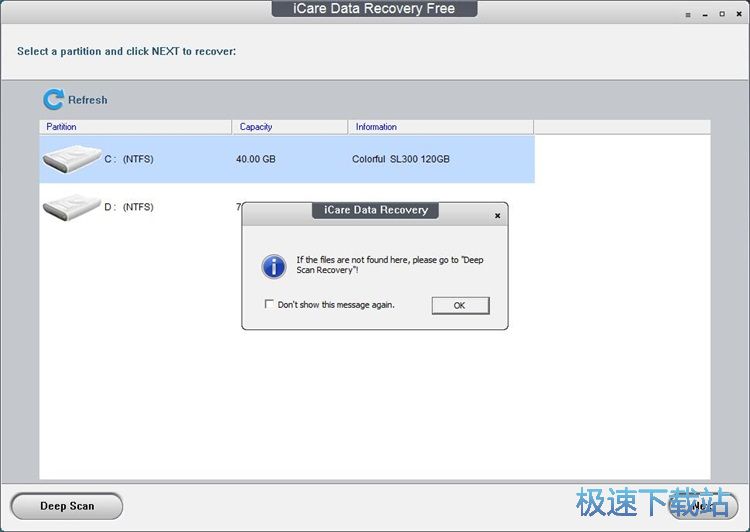Click the Refresh text label
Image resolution: width=750 pixels, height=532 pixels.
(x=88, y=100)
